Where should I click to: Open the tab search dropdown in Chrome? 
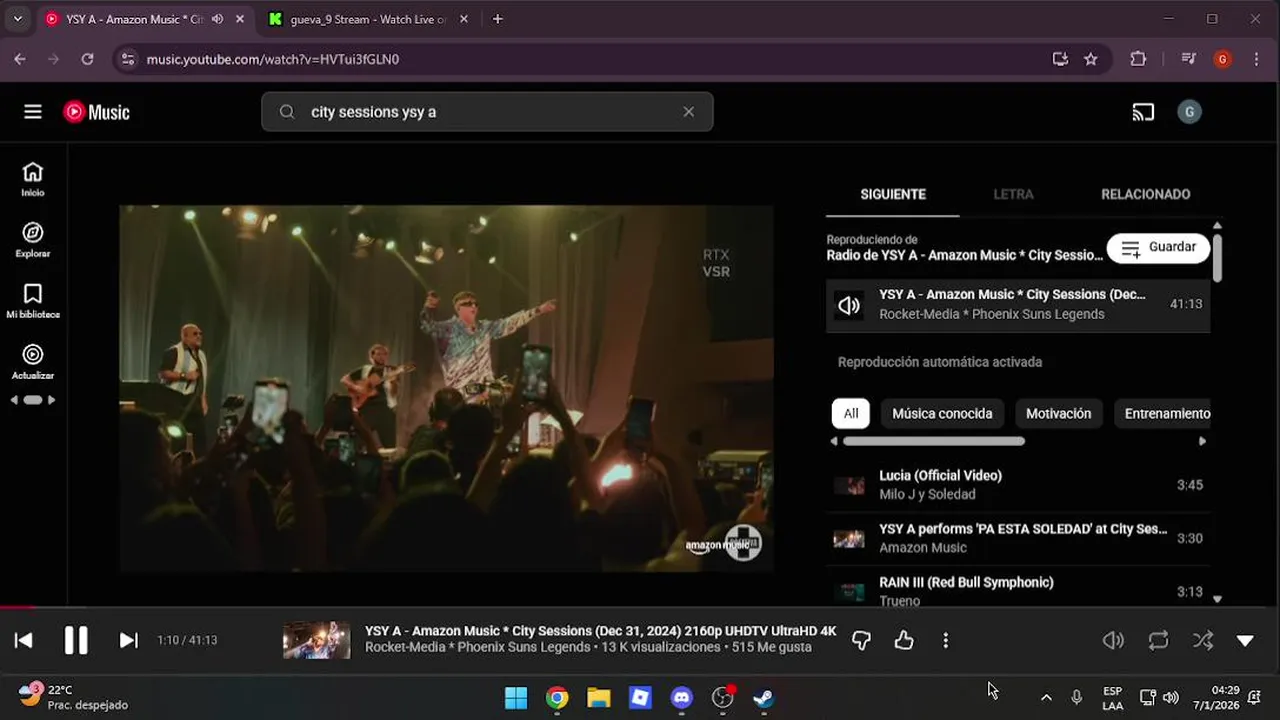[17, 19]
